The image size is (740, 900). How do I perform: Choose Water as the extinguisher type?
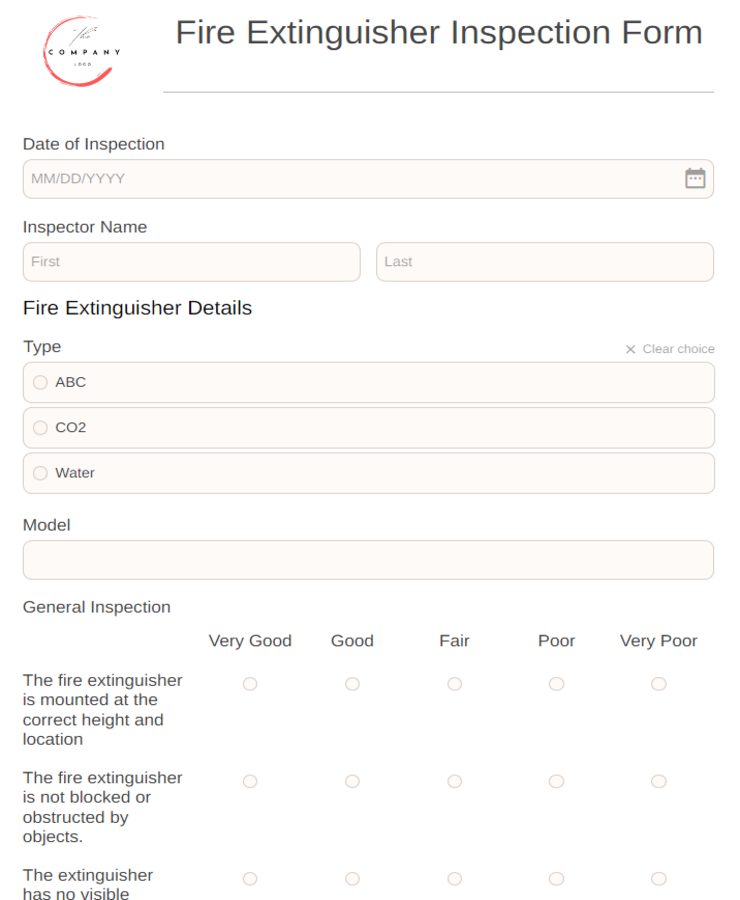[40, 472]
